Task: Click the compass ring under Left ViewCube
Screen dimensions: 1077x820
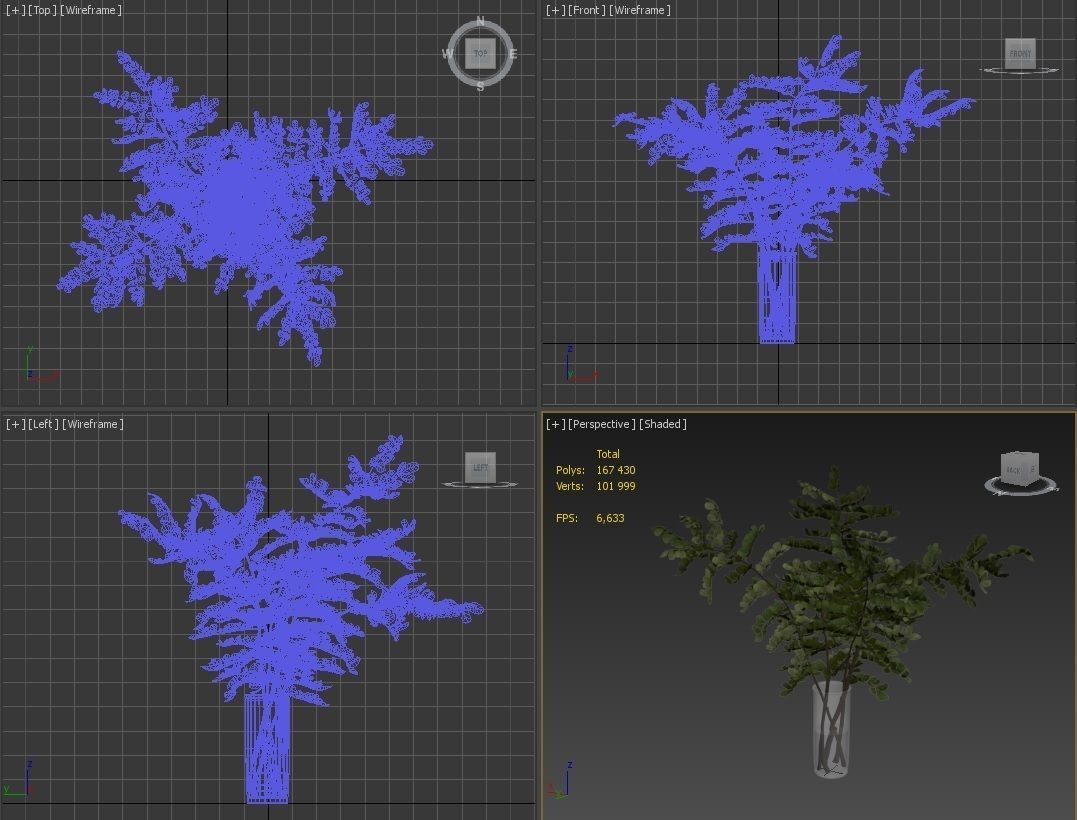Action: point(480,485)
